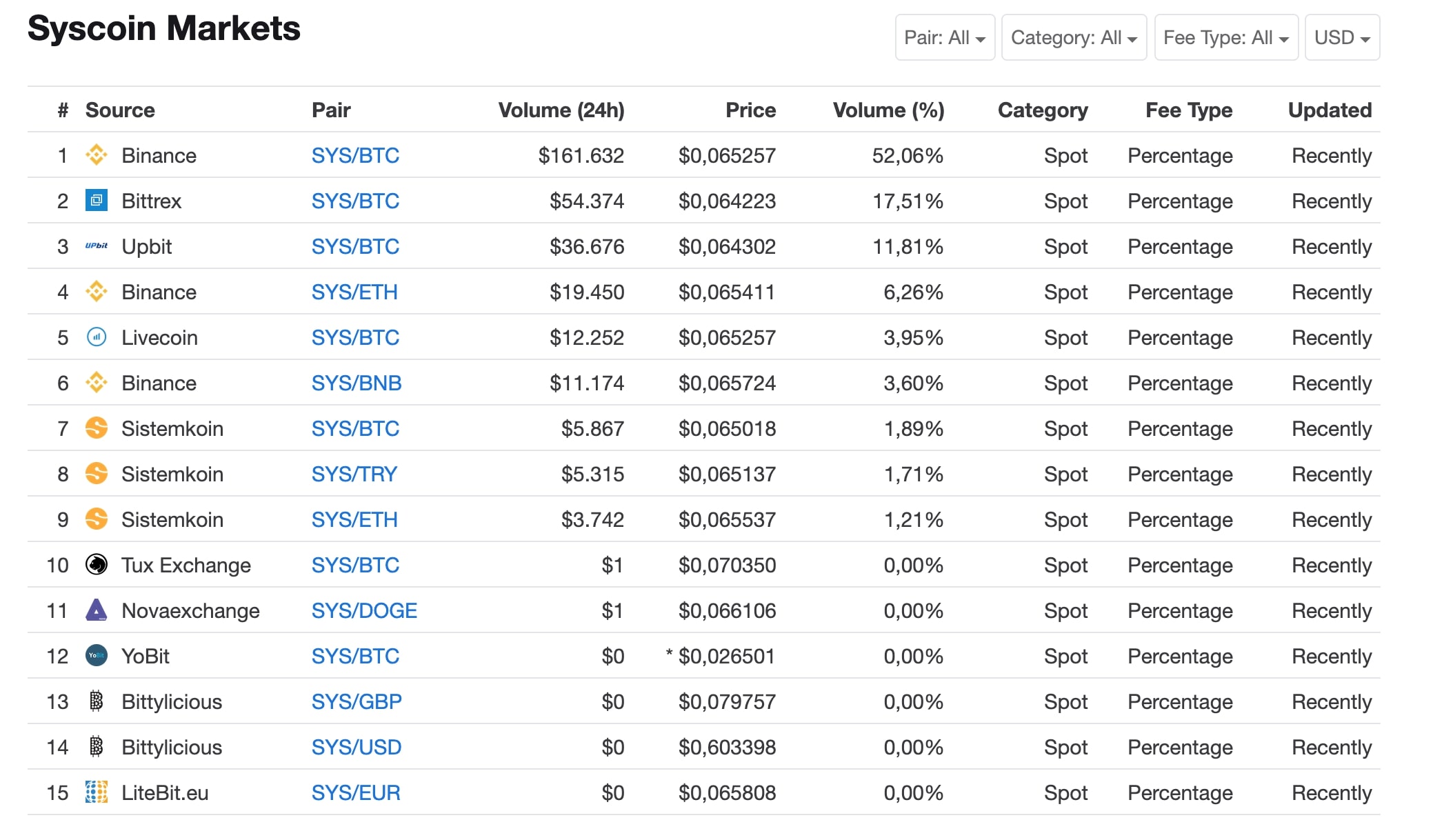Image resolution: width=1433 pixels, height=840 pixels.
Task: Click the Tux Exchange logo icon
Action: point(97,565)
